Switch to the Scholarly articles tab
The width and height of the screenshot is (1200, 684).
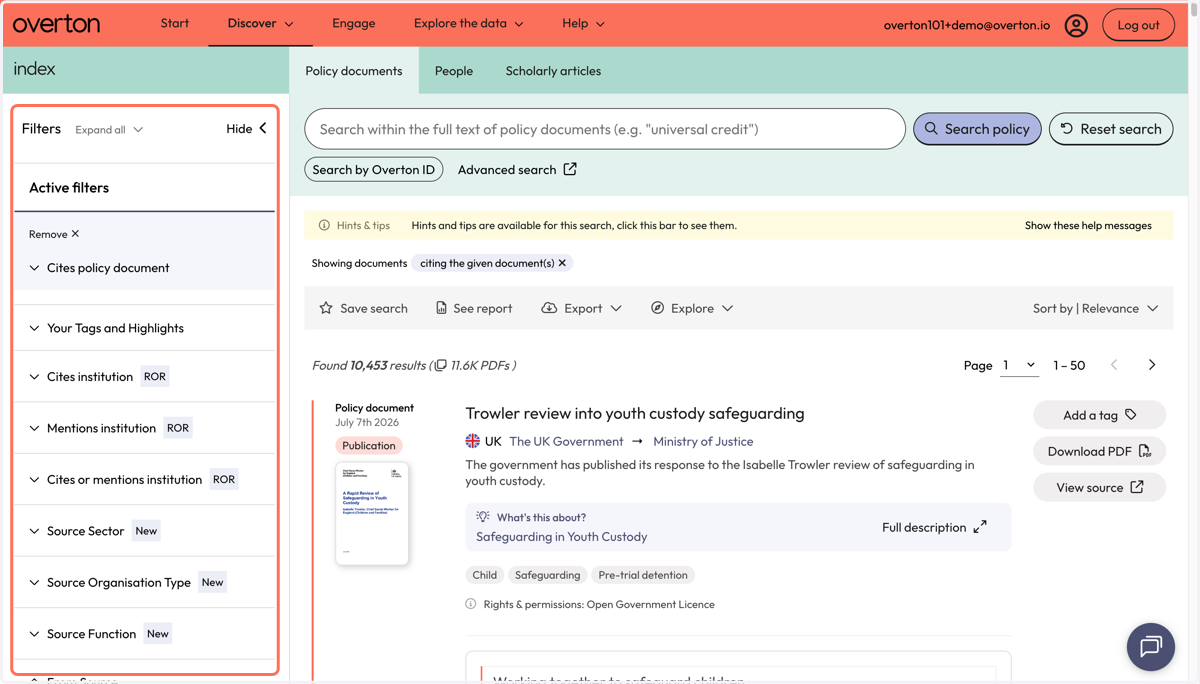(553, 71)
